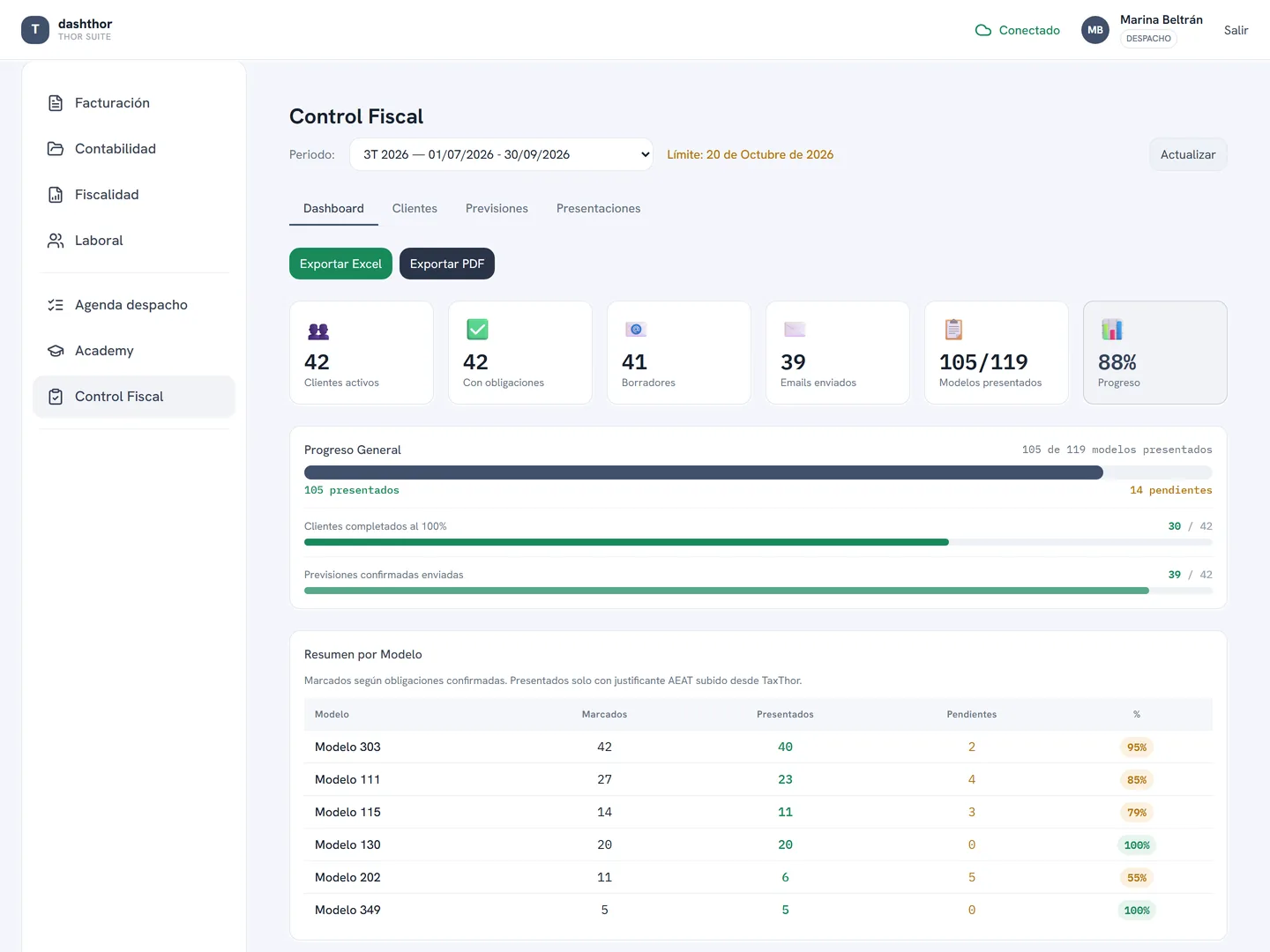
Task: Click the 95% badge for Modelo 303
Action: pyautogui.click(x=1137, y=747)
